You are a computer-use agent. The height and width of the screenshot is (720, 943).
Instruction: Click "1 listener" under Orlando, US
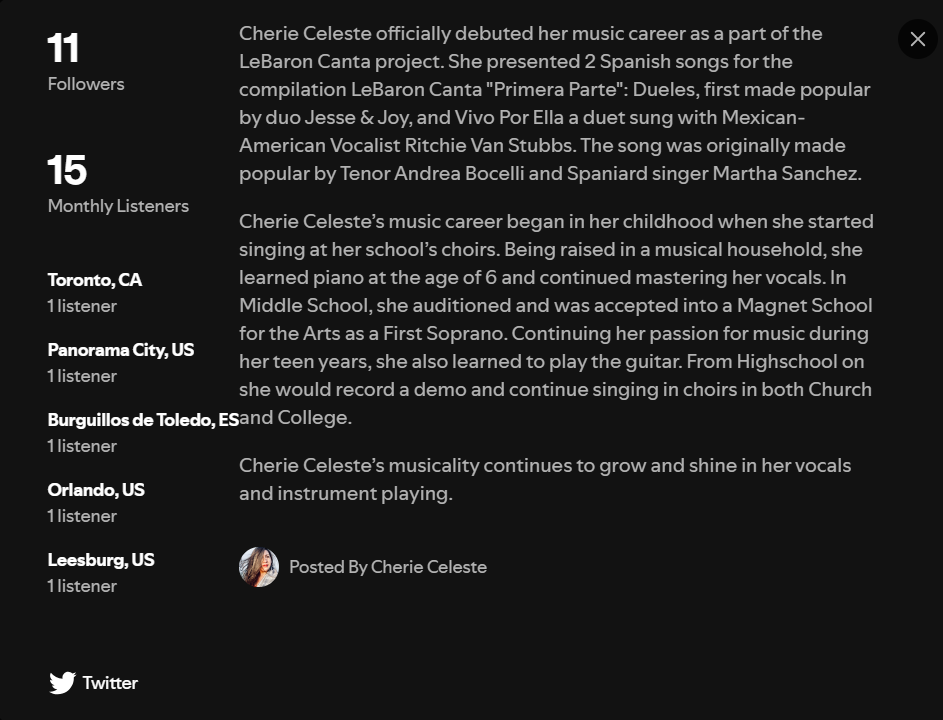click(x=82, y=516)
